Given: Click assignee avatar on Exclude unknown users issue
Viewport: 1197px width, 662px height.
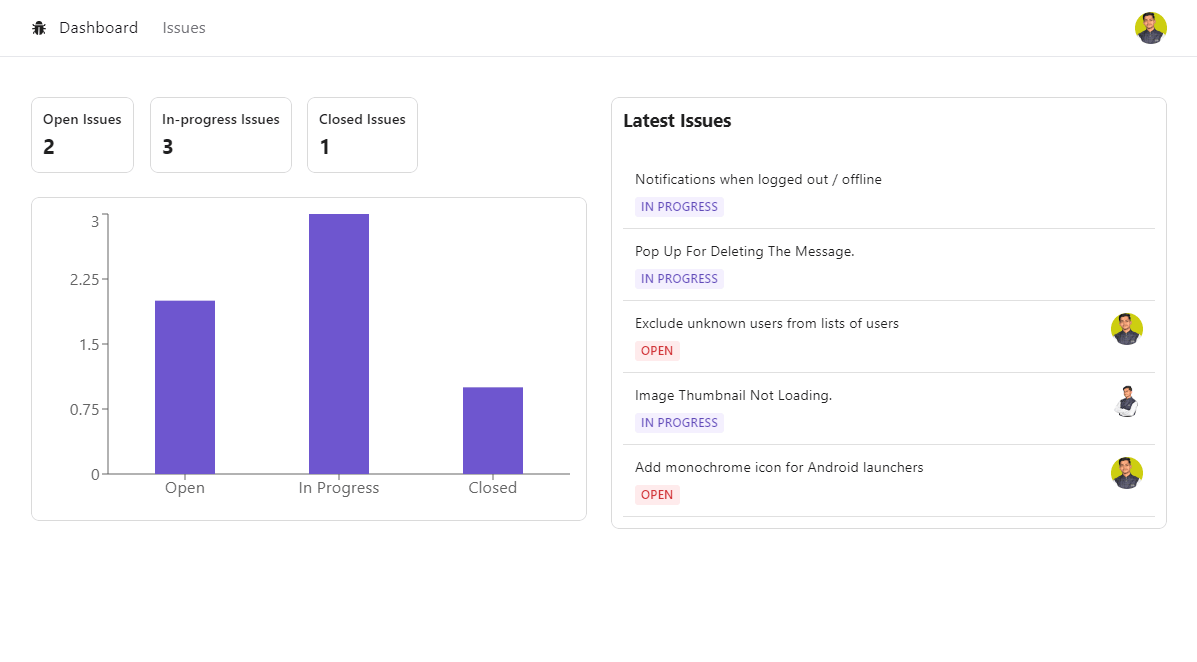Looking at the screenshot, I should tap(1126, 329).
